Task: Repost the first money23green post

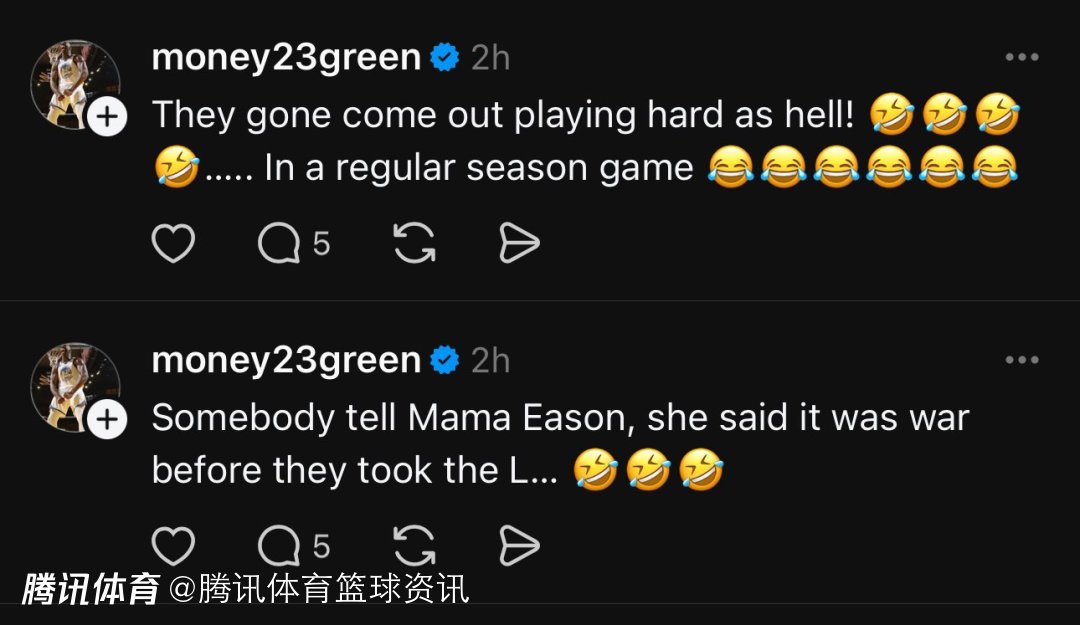Action: click(x=414, y=243)
